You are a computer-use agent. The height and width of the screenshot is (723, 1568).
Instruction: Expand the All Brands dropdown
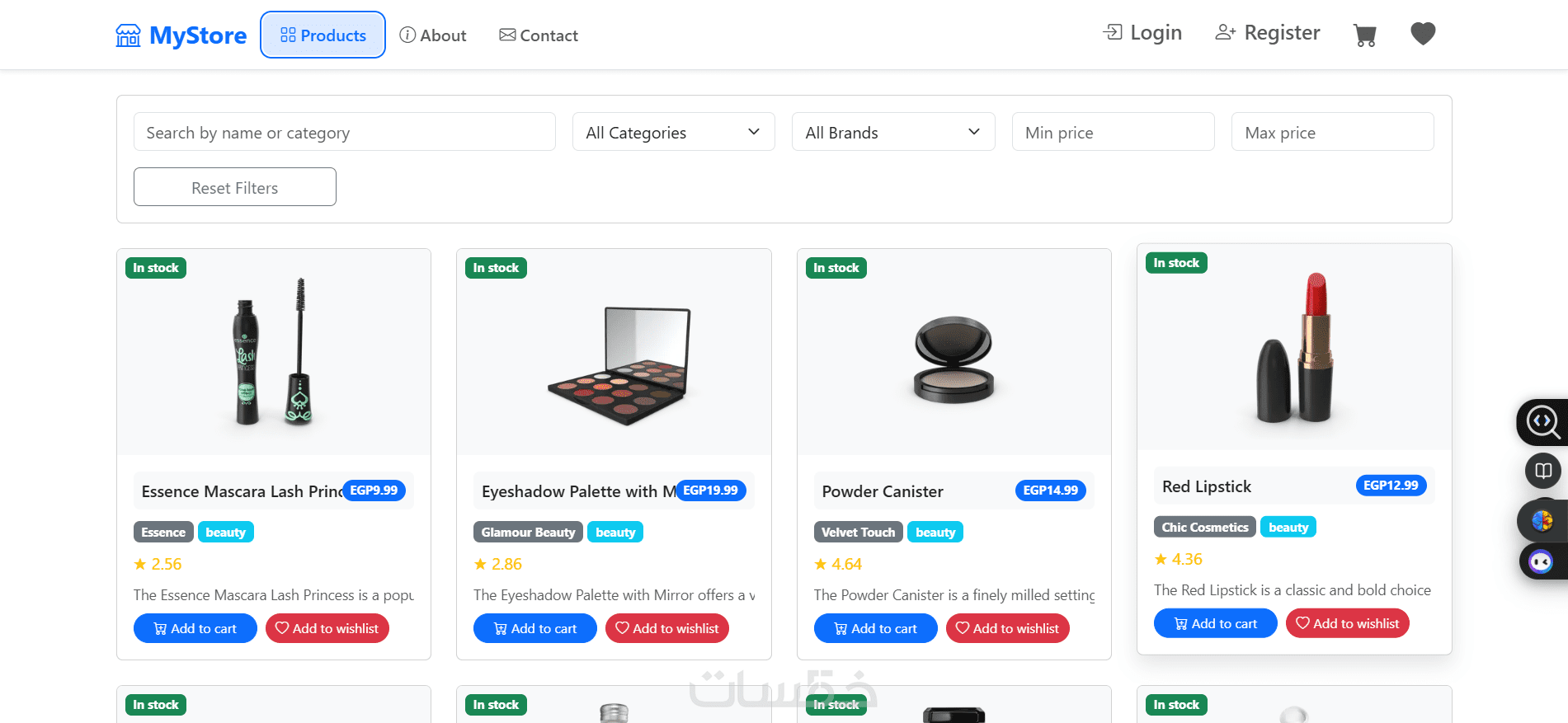point(893,132)
